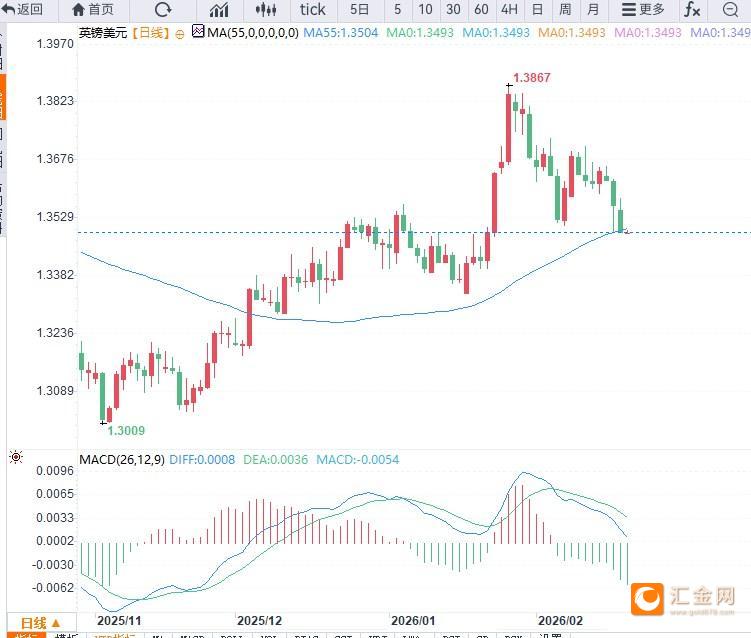Viewport: 751px width, 638px height.
Task: Click the 周 weekly period button
Action: tap(565, 10)
